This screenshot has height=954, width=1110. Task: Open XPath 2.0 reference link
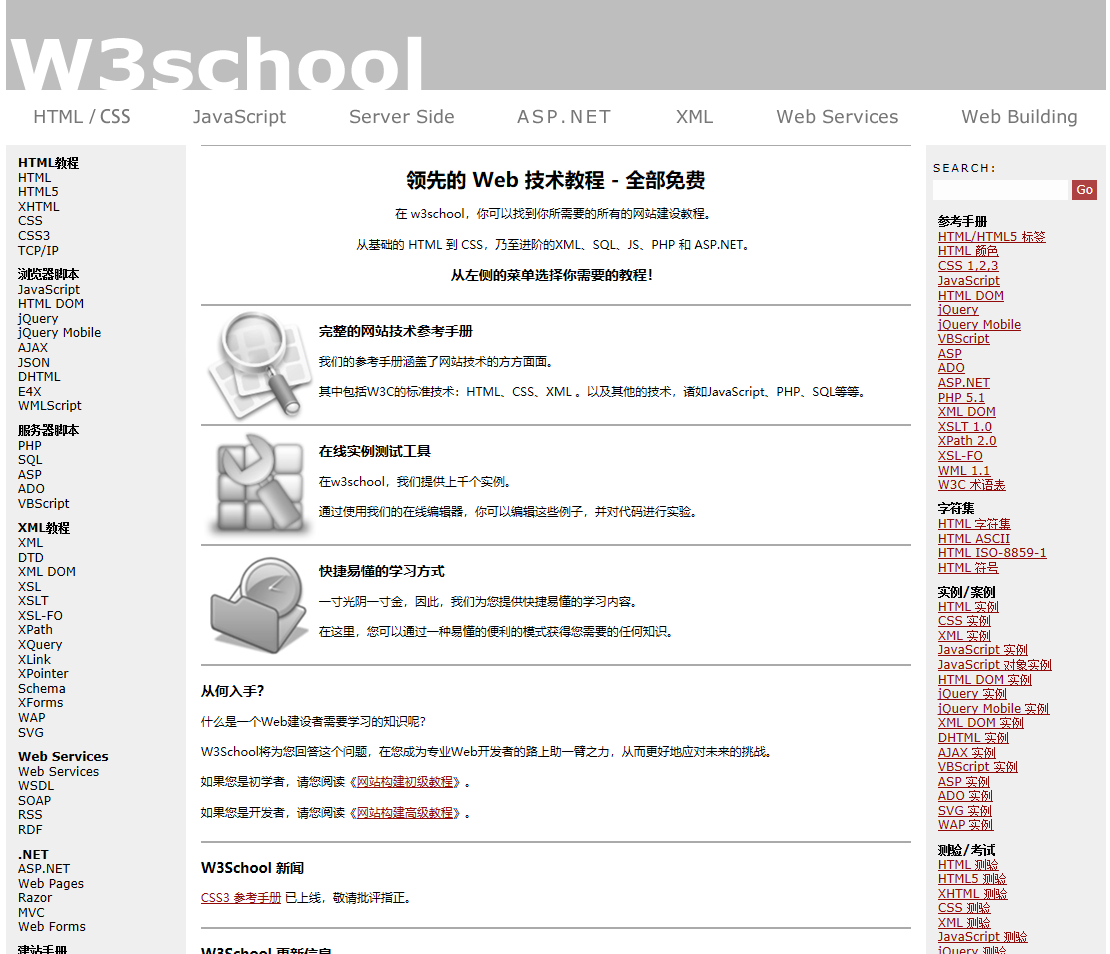click(x=966, y=441)
